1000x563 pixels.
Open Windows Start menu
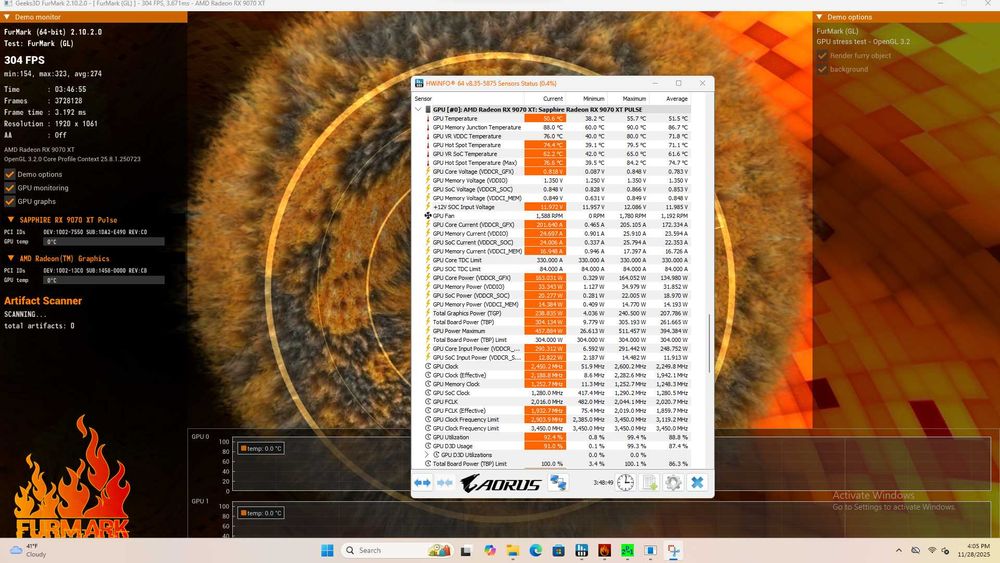[327, 550]
